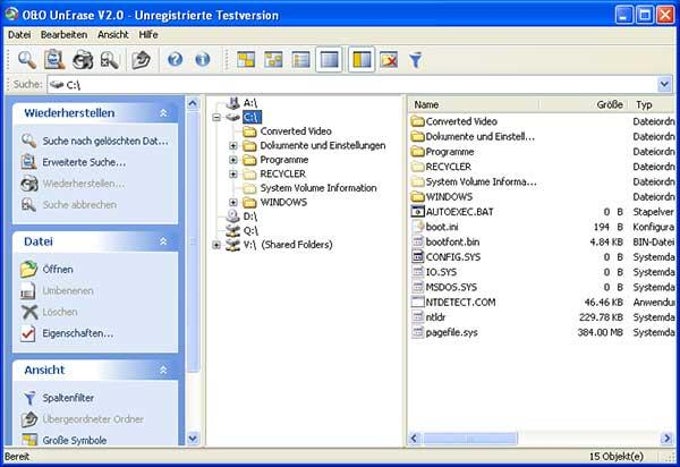Expand RECYCLER tree node
The width and height of the screenshot is (680, 467).
[x=233, y=174]
